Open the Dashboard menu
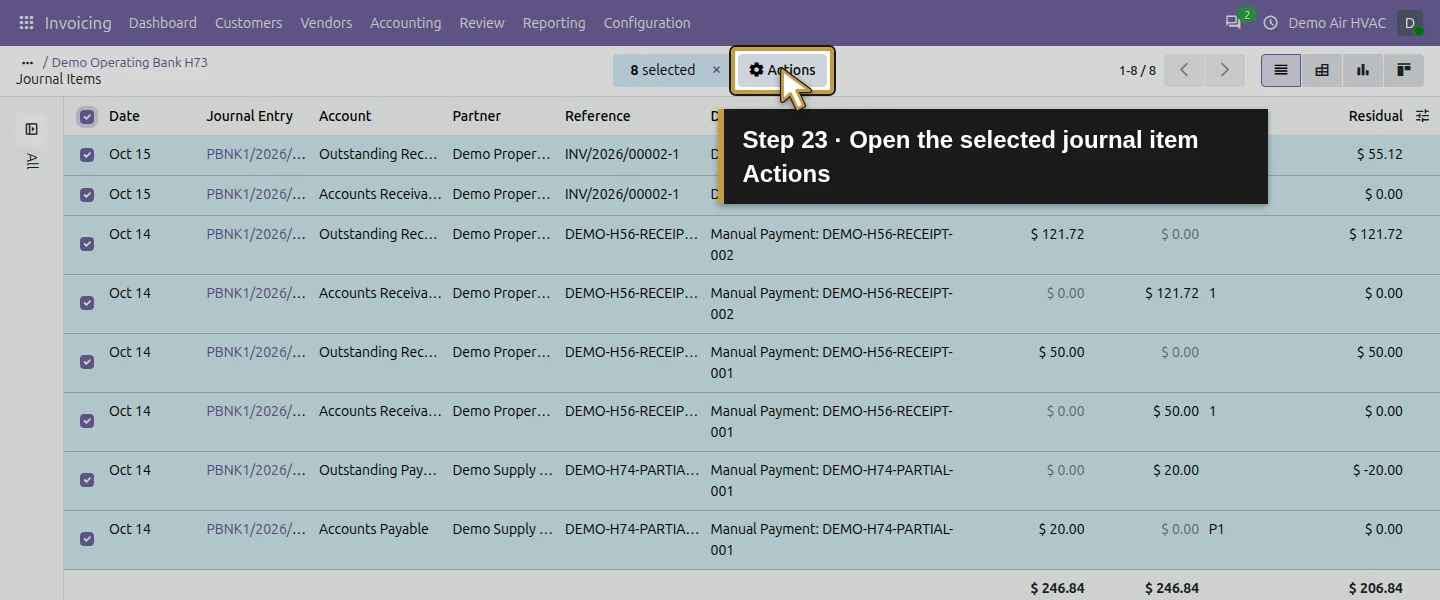Screen dimensions: 1440x600 [163, 22]
